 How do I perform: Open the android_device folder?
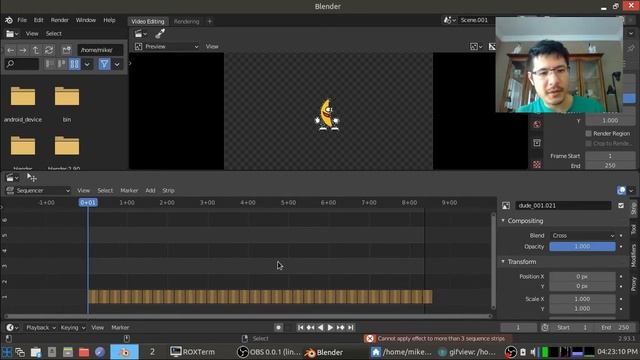[23, 104]
